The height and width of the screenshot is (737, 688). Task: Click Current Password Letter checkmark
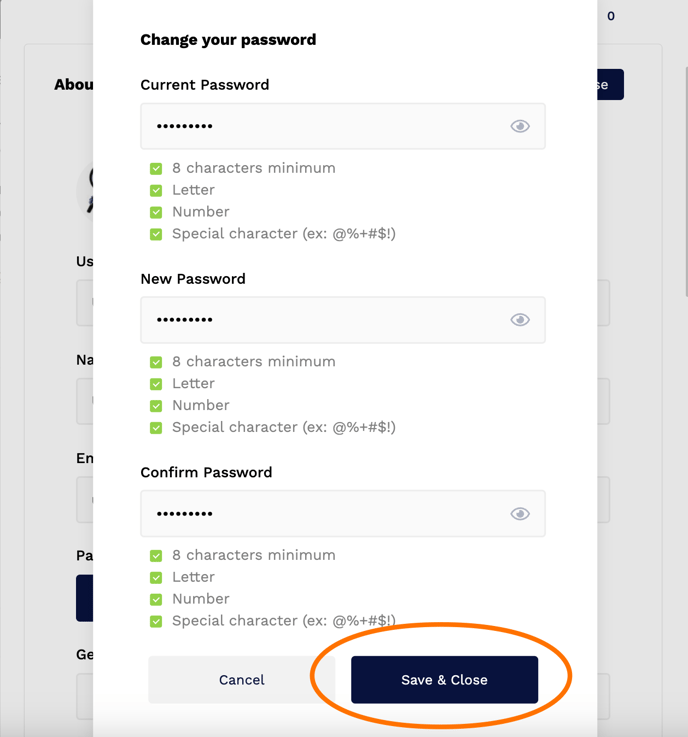coord(156,190)
